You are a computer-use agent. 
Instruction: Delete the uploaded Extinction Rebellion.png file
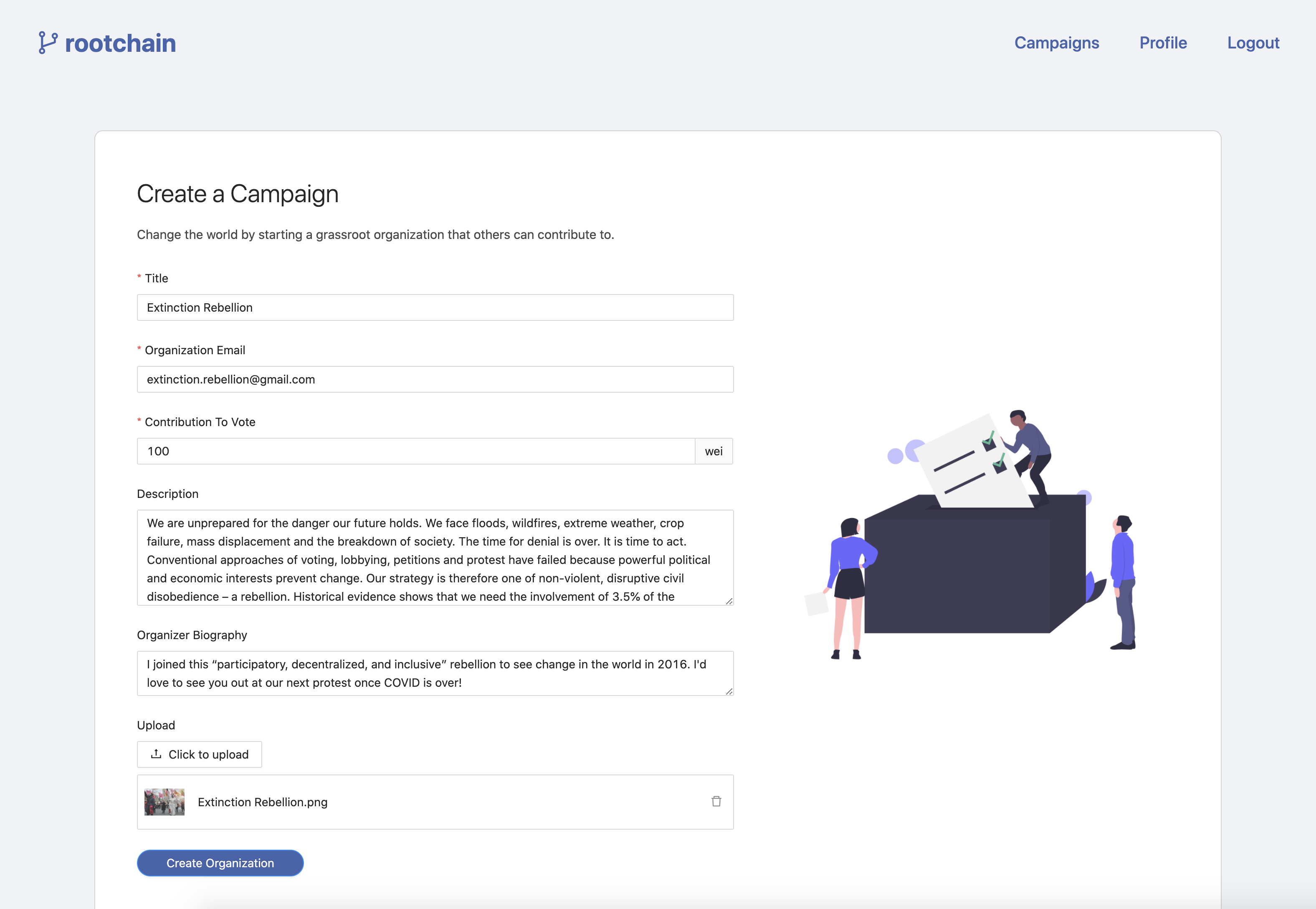(716, 801)
